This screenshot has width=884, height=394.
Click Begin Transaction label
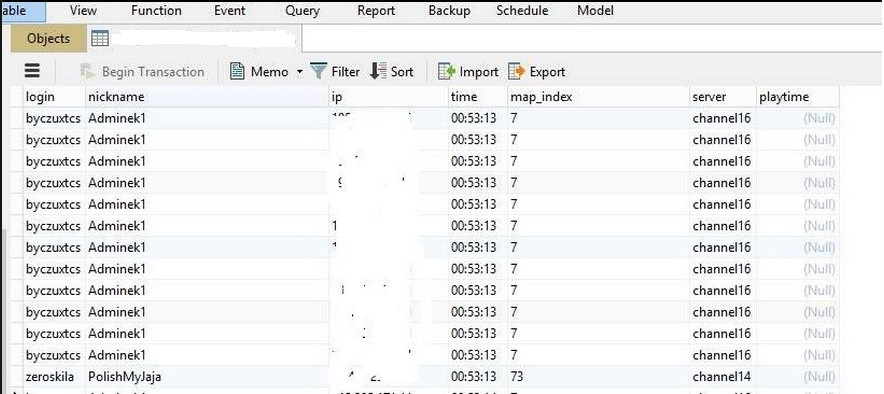click(153, 72)
